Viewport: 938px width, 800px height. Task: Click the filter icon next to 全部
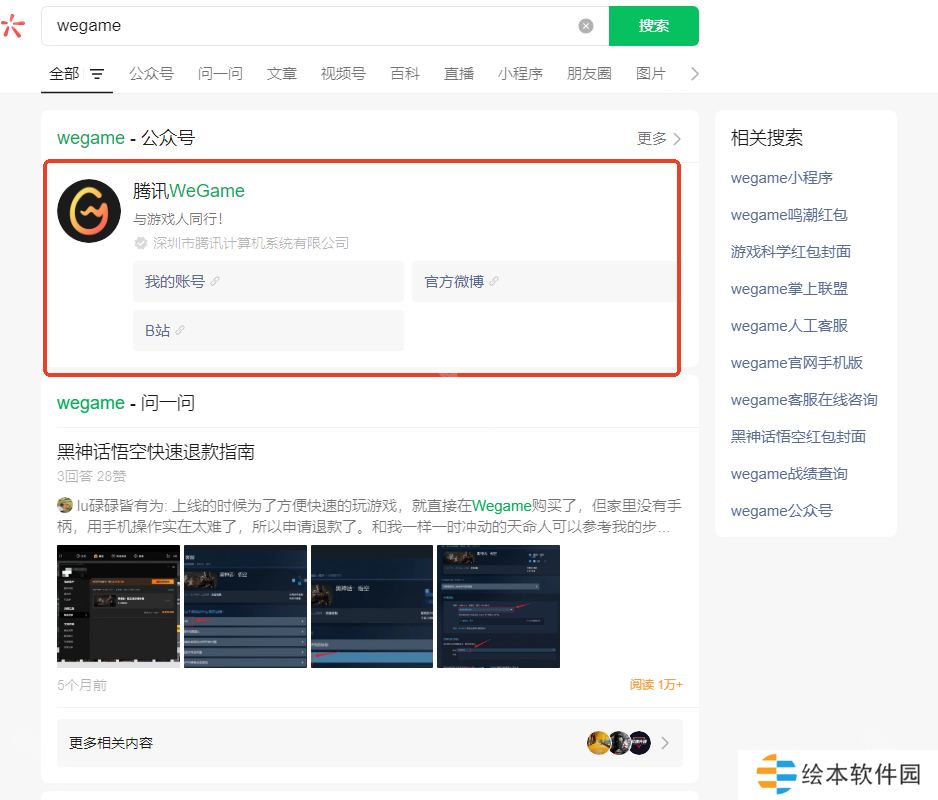(97, 74)
